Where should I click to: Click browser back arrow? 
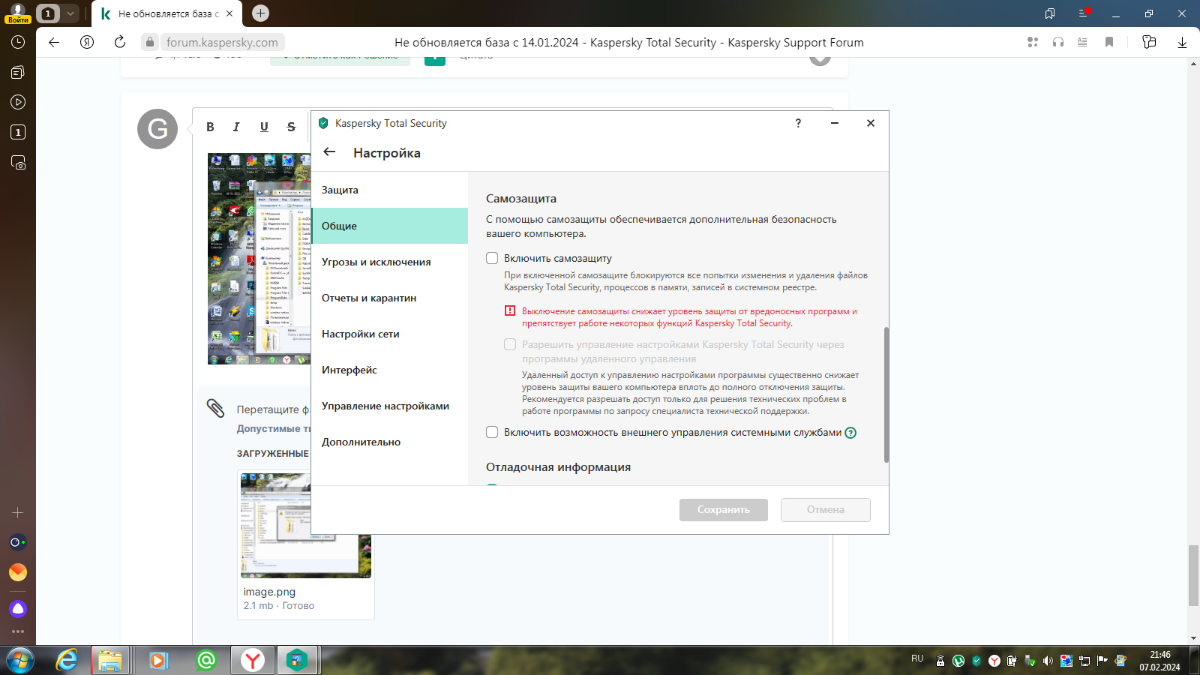(x=54, y=42)
